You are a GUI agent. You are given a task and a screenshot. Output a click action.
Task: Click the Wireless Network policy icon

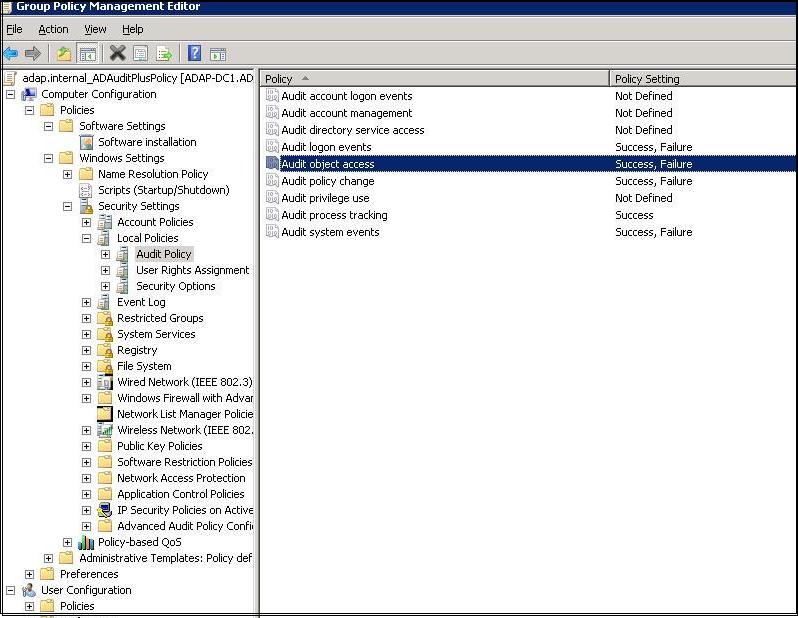(105, 430)
